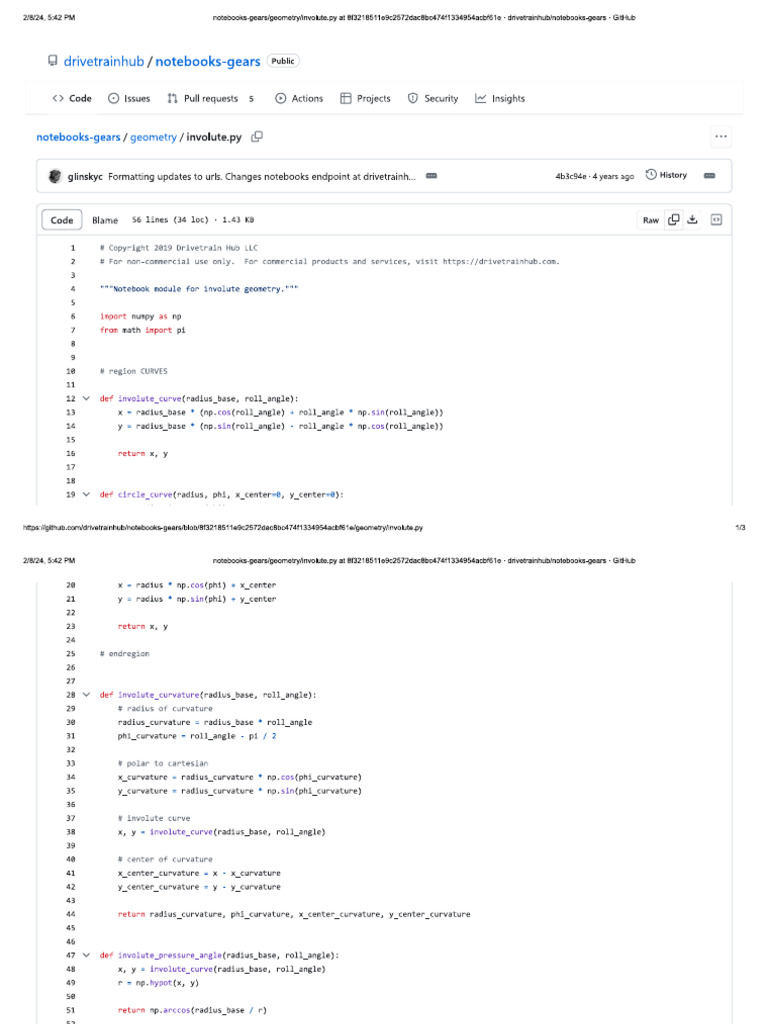Click the repository icon beside drivetrainhub
This screenshot has height=1024, width=768.
click(53, 61)
